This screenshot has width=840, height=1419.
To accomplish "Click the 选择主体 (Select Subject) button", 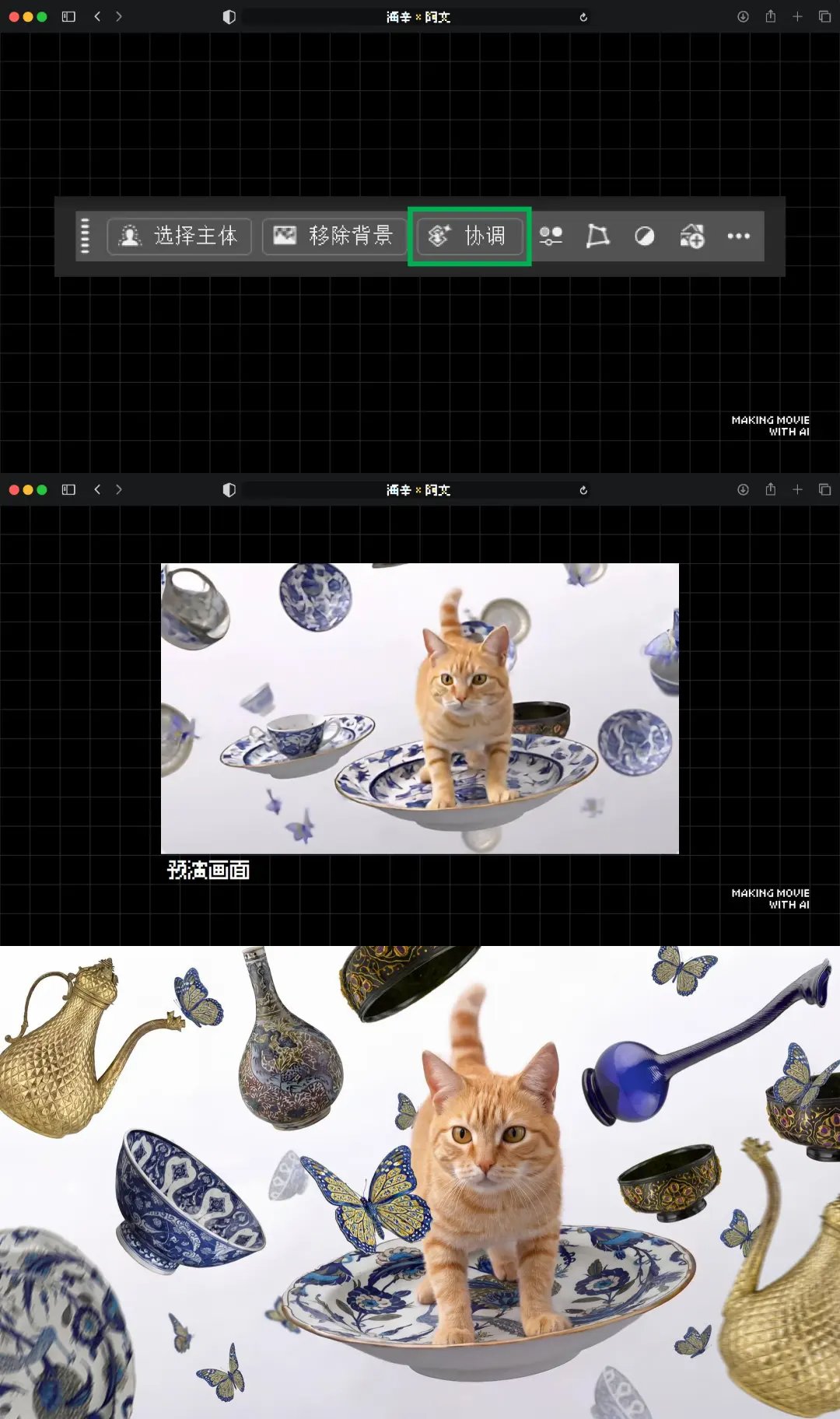I will [x=179, y=236].
